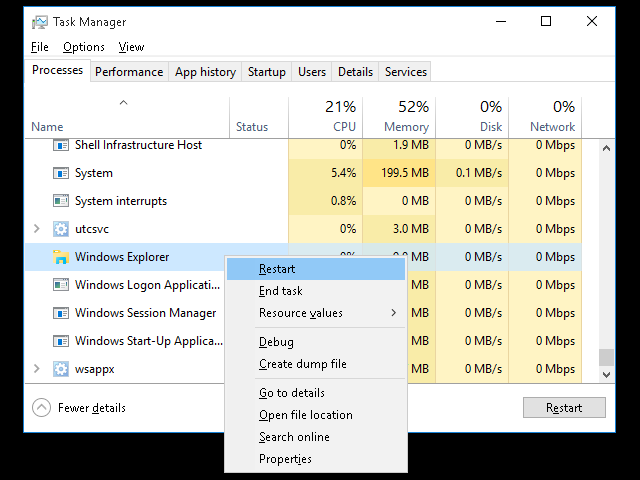This screenshot has width=640, height=480.
Task: Click the System process icon
Action: 61,173
